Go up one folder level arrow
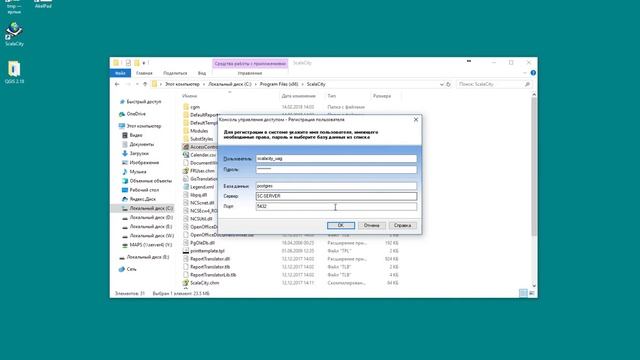Screen dimensions: 640x360 [145, 84]
